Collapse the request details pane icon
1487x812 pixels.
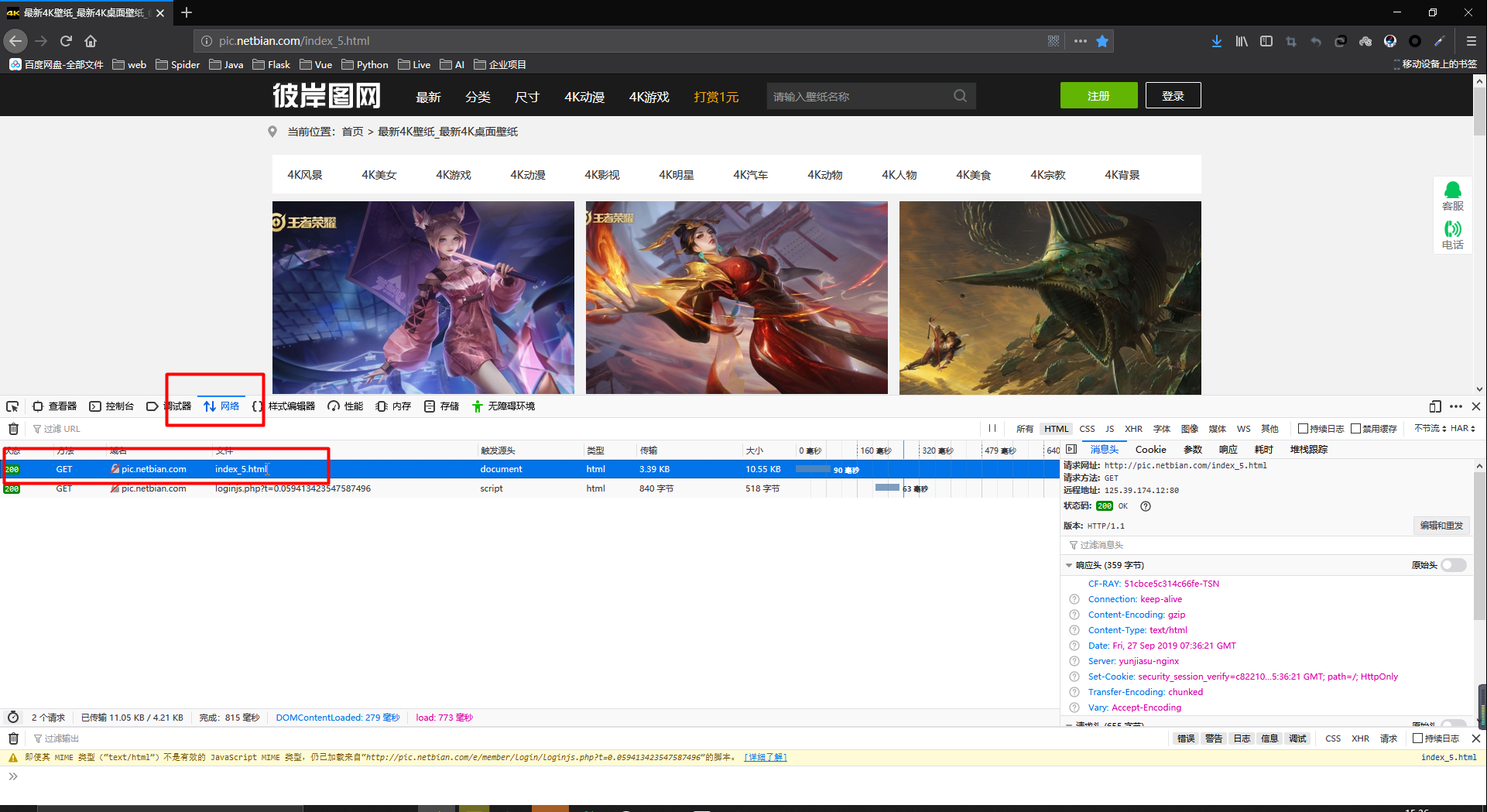click(x=1071, y=450)
